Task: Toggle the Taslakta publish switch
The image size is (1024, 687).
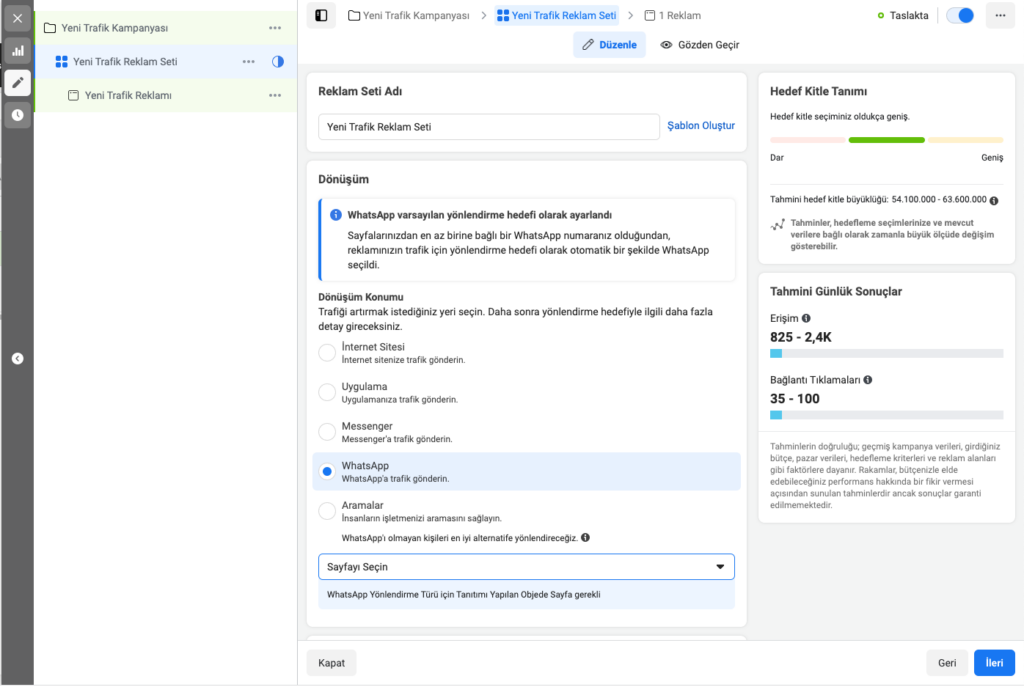Action: pos(959,16)
